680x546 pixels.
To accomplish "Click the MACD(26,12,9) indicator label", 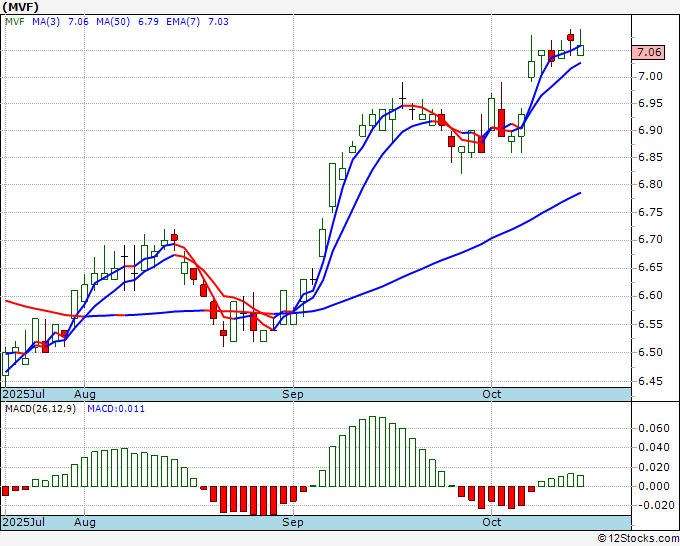I will pos(40,409).
